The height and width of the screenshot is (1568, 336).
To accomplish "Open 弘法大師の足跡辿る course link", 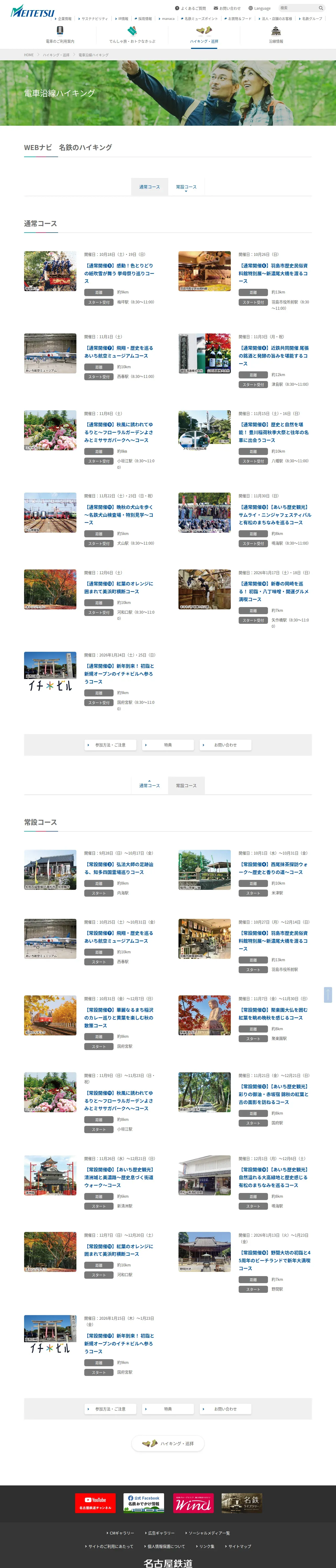I will (x=119, y=868).
